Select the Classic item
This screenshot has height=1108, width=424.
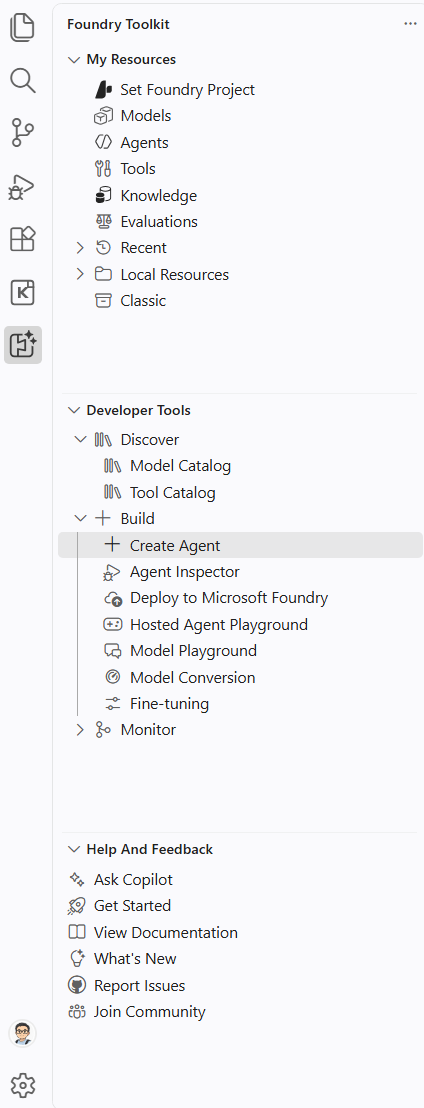tap(143, 300)
